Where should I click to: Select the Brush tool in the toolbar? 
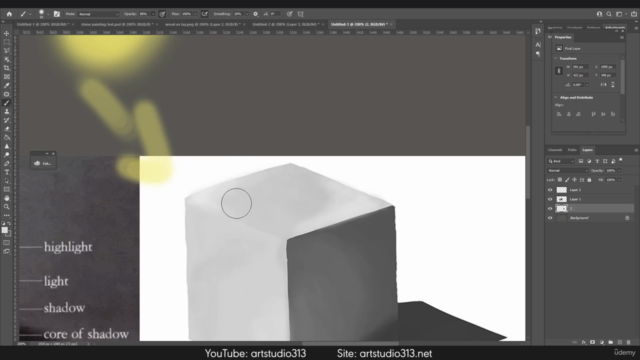click(x=7, y=103)
